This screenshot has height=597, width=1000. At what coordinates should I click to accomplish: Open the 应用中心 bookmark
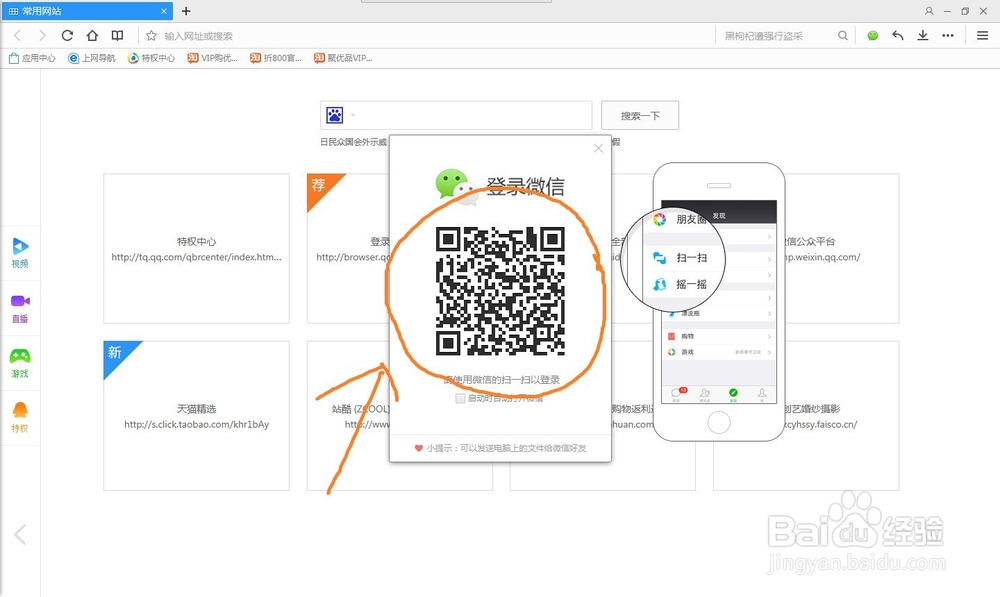(32, 58)
